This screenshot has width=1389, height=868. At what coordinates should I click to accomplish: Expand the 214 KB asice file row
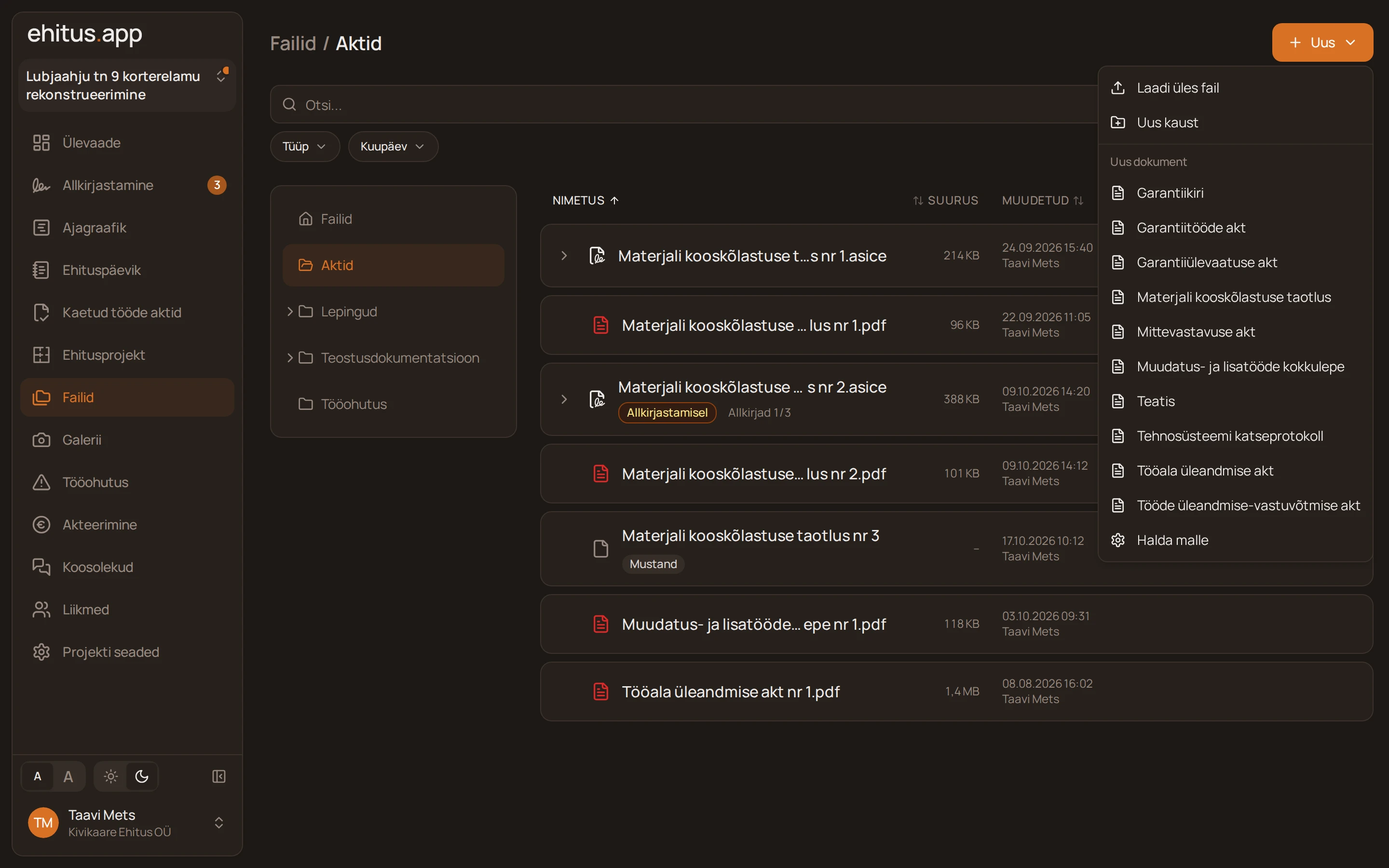click(x=564, y=256)
